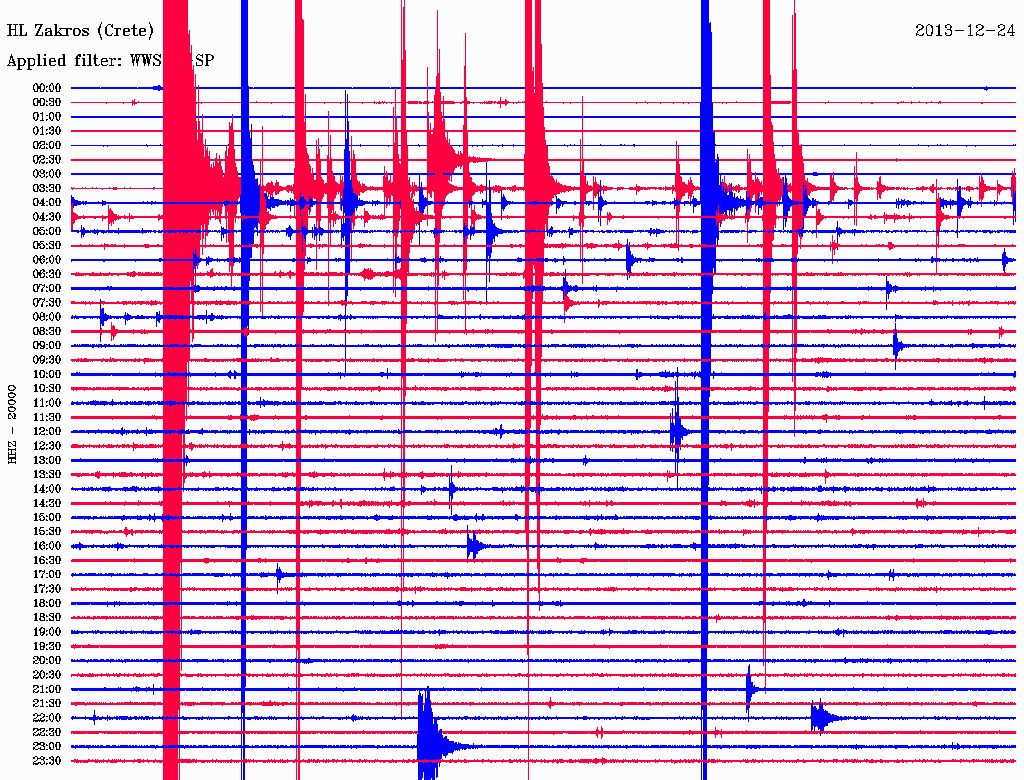
Task: Select the 13:30 time label
Action: (x=47, y=475)
